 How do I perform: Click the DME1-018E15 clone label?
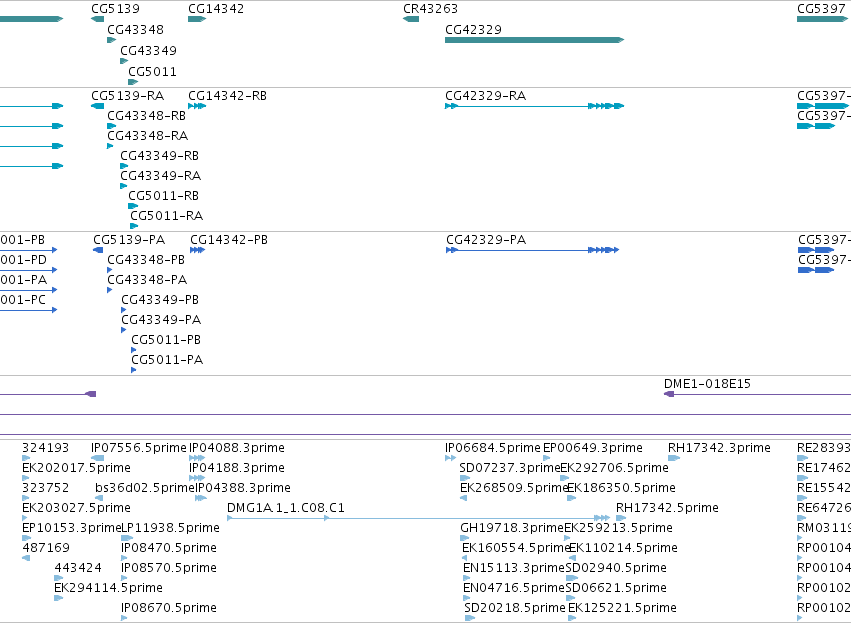(707, 384)
